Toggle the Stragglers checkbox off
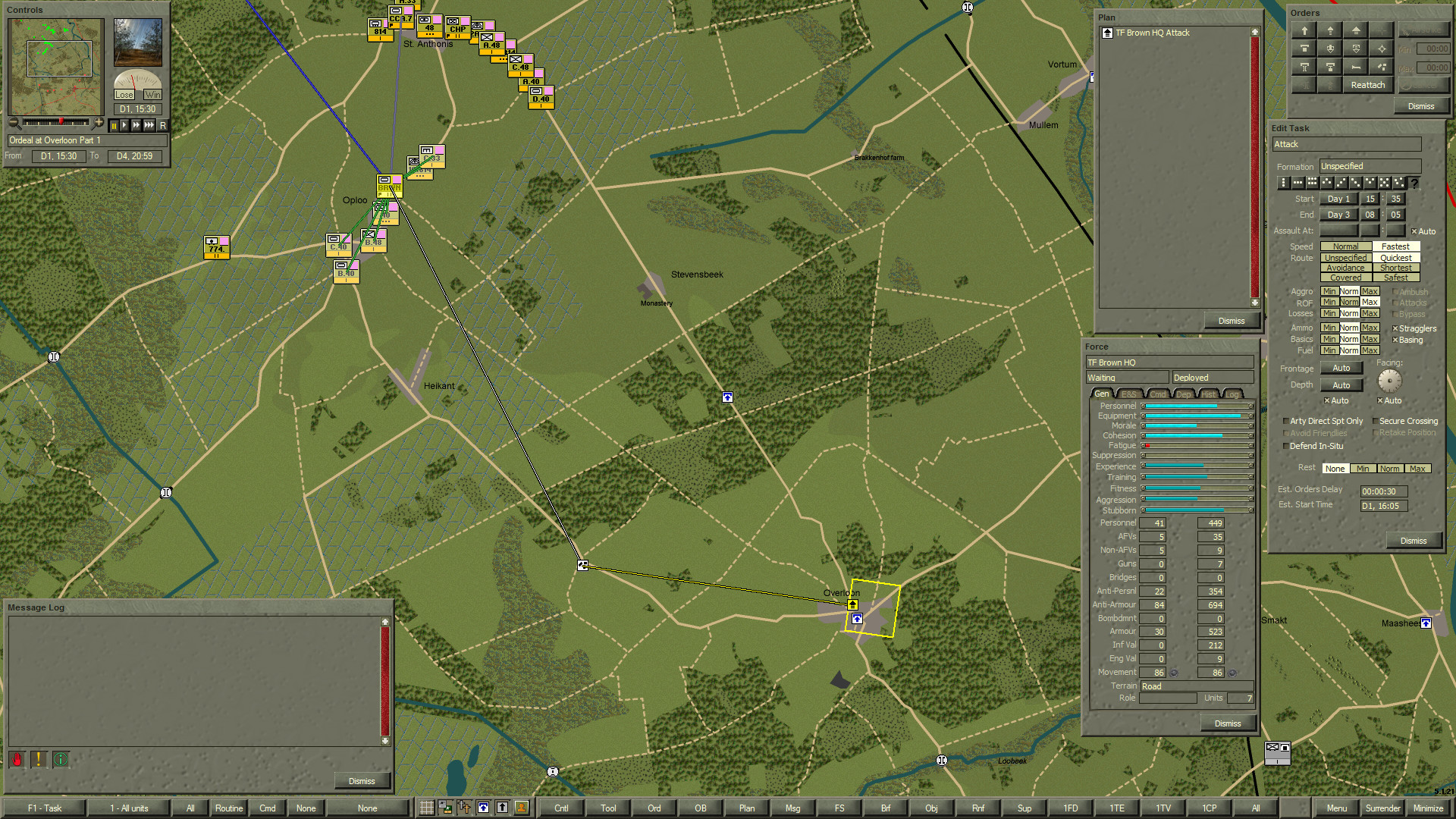Screen dimensions: 1456x819 click(x=1395, y=328)
